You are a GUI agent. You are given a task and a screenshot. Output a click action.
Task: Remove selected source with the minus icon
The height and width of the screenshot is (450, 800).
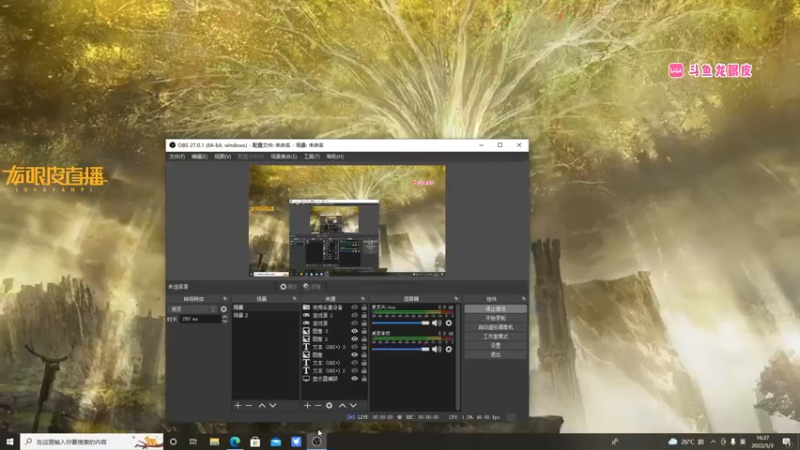318,406
